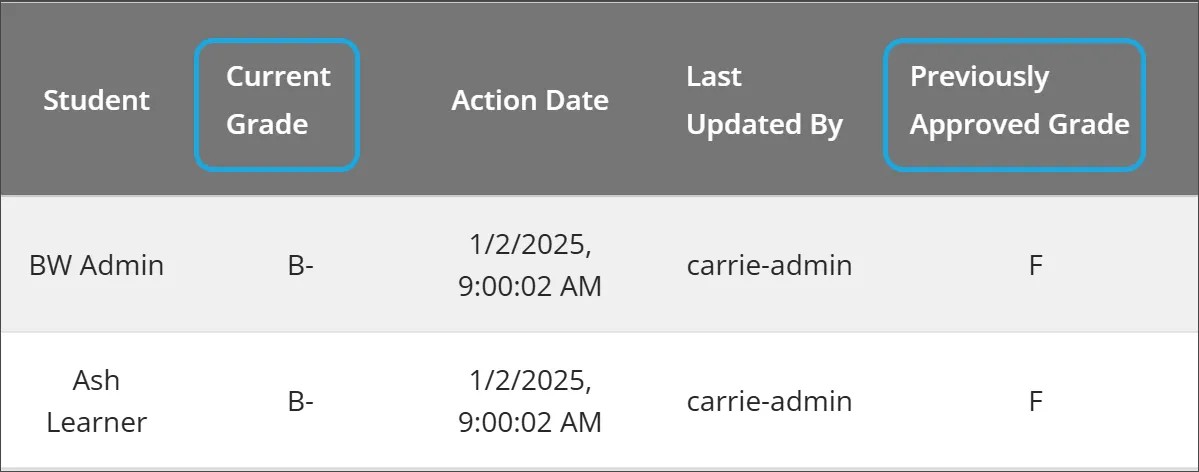
Task: Click the word Previously in the header
Action: pyautogui.click(x=979, y=77)
